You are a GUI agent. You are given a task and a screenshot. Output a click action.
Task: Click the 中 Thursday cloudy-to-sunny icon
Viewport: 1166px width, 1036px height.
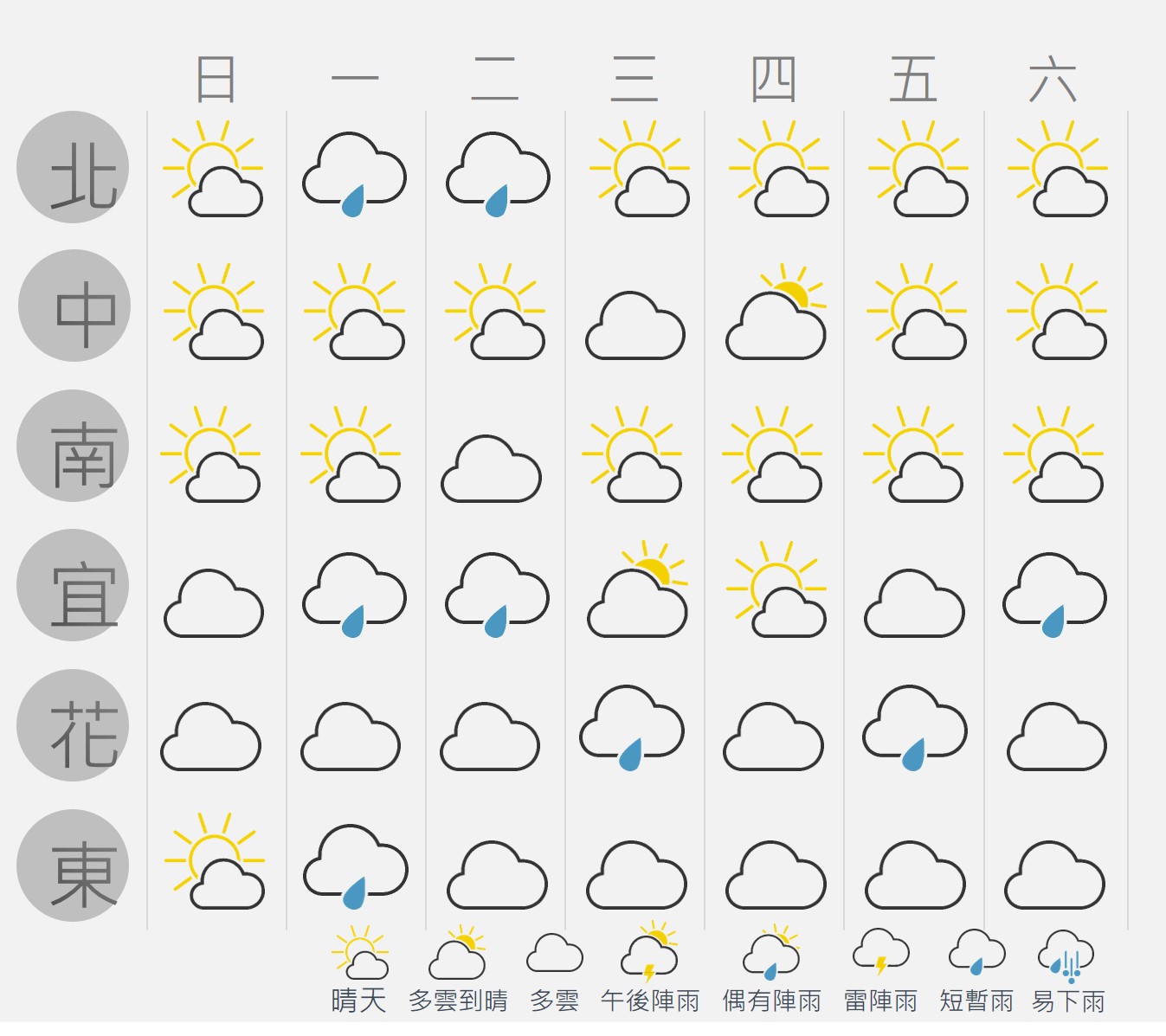pos(776,312)
